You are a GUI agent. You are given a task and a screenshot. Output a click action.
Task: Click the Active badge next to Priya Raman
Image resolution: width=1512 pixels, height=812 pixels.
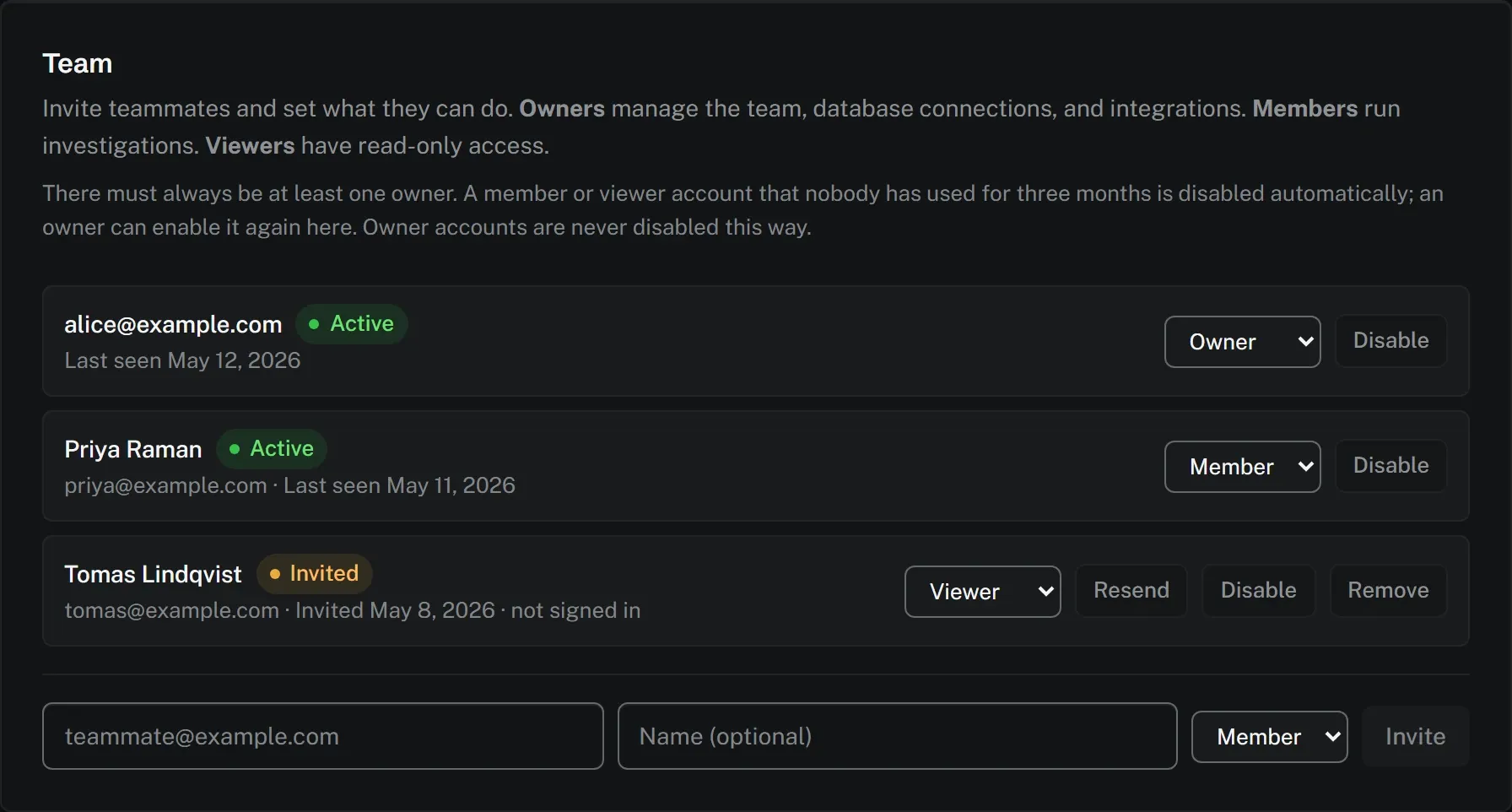[x=271, y=449]
